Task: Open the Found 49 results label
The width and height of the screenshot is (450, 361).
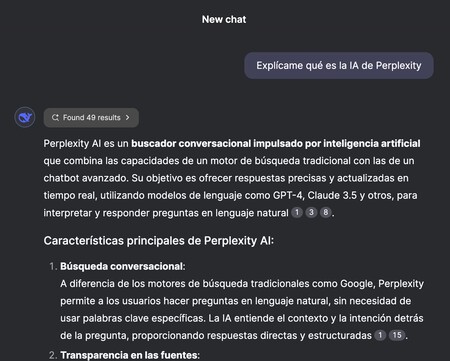Action: pos(92,117)
